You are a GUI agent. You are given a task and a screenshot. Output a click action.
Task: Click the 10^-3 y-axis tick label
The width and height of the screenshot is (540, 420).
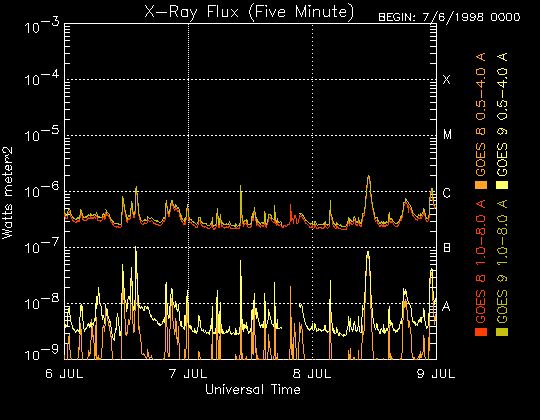[x=42, y=27]
